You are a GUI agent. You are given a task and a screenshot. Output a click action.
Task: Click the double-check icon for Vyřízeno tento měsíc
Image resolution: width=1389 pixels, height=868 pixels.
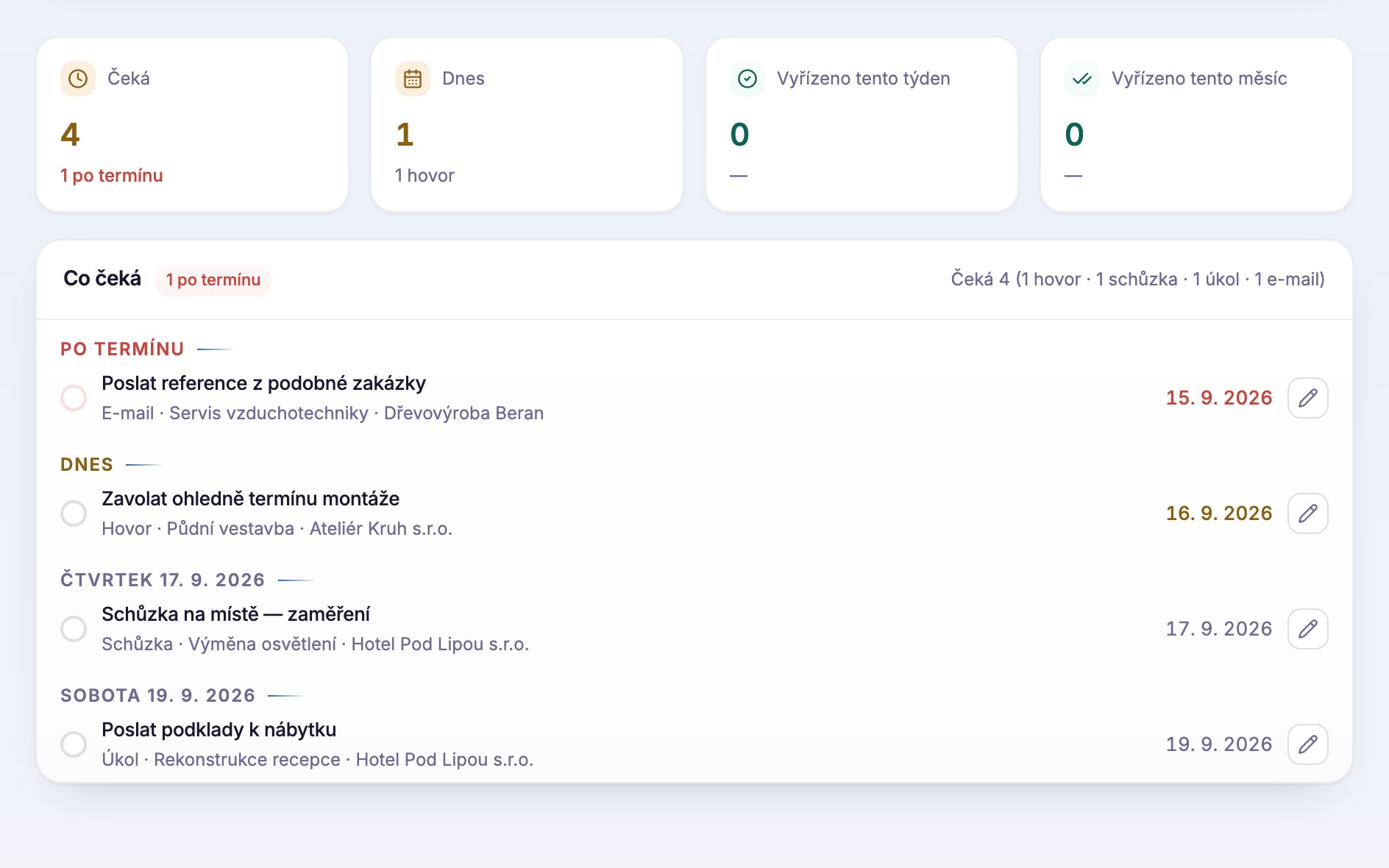coord(1082,79)
